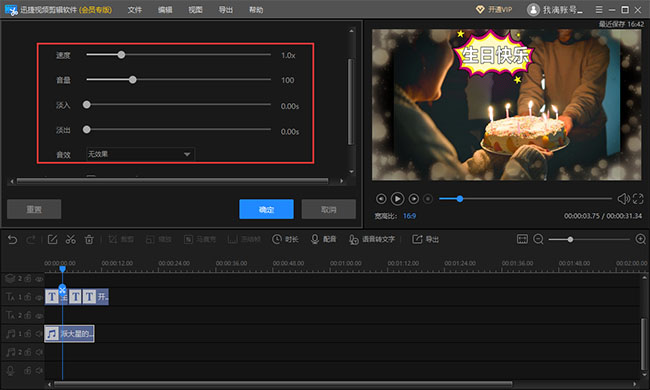Viewport: 650px width, 390px height.
Task: Open the duration (时长) tool
Action: click(285, 240)
